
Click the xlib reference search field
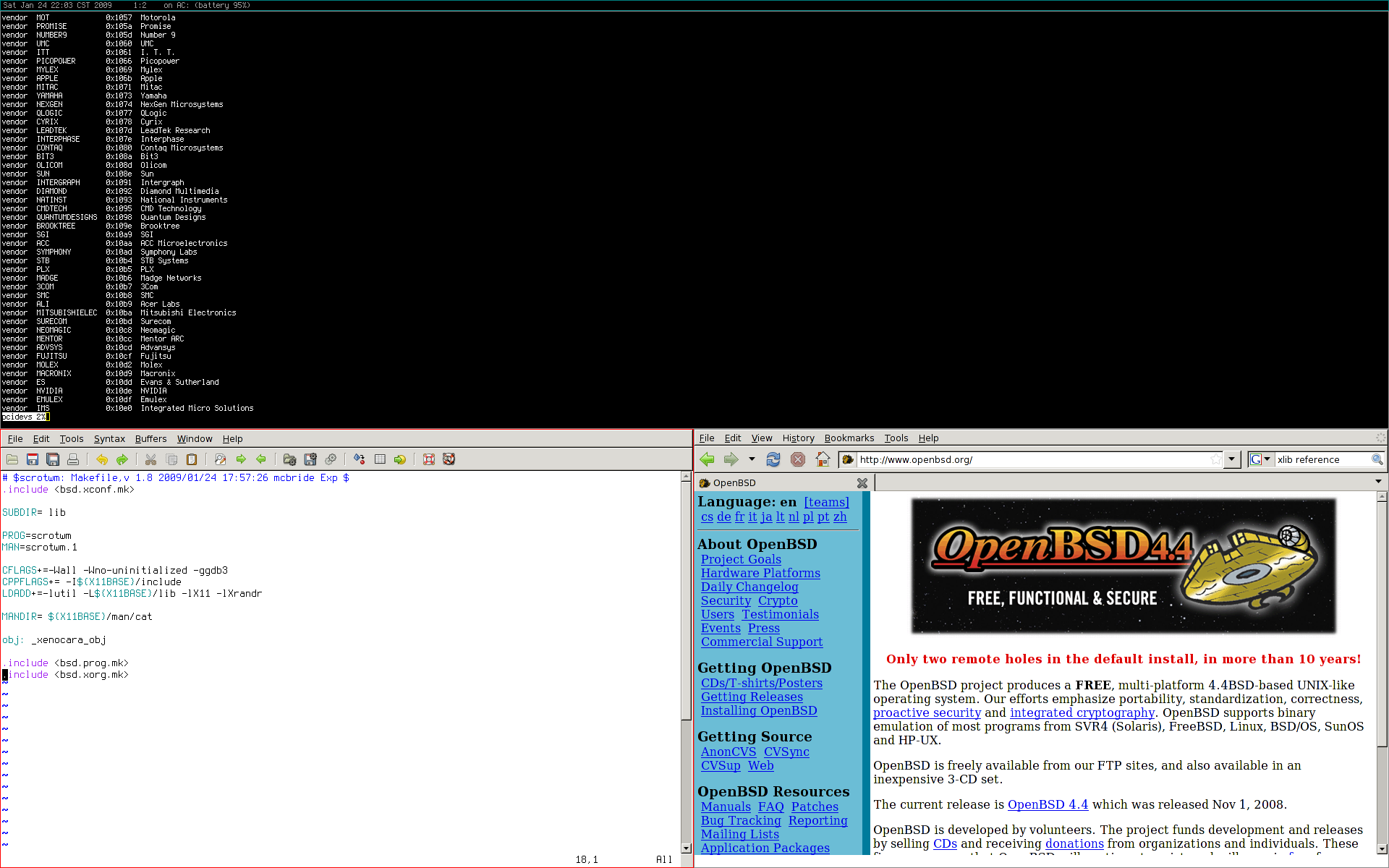(x=1321, y=459)
